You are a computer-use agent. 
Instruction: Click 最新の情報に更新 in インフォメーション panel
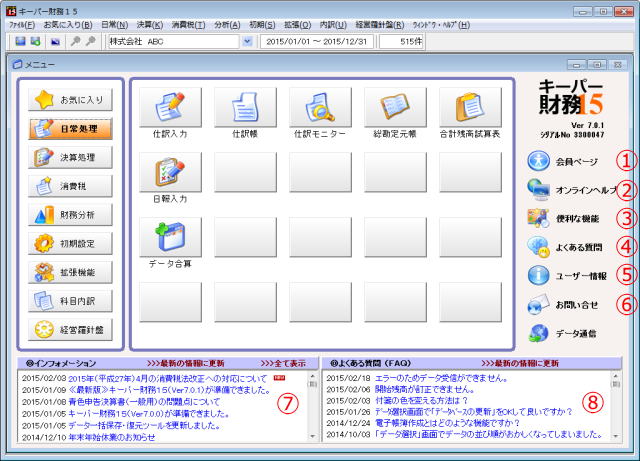(186, 363)
